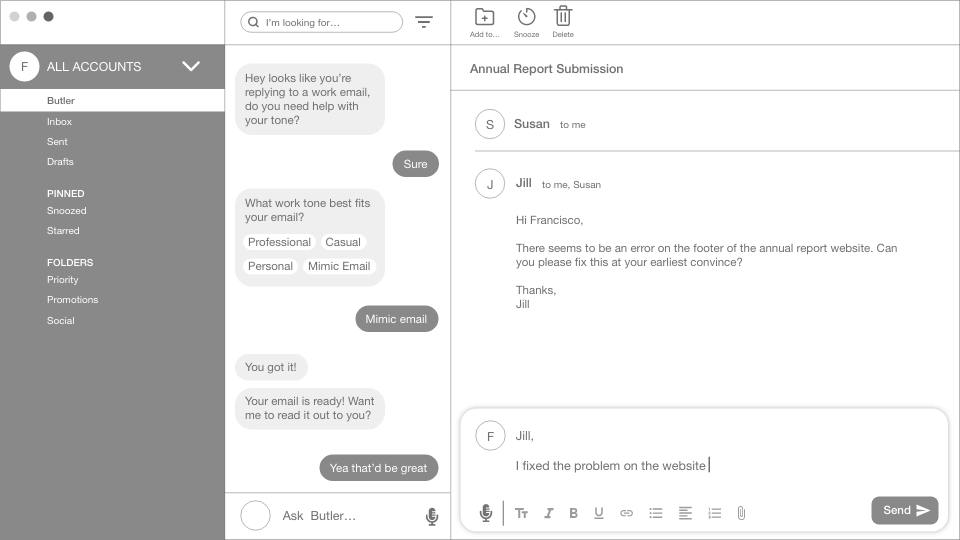Insert a link in the reply
The height and width of the screenshot is (540, 960).
point(626,513)
